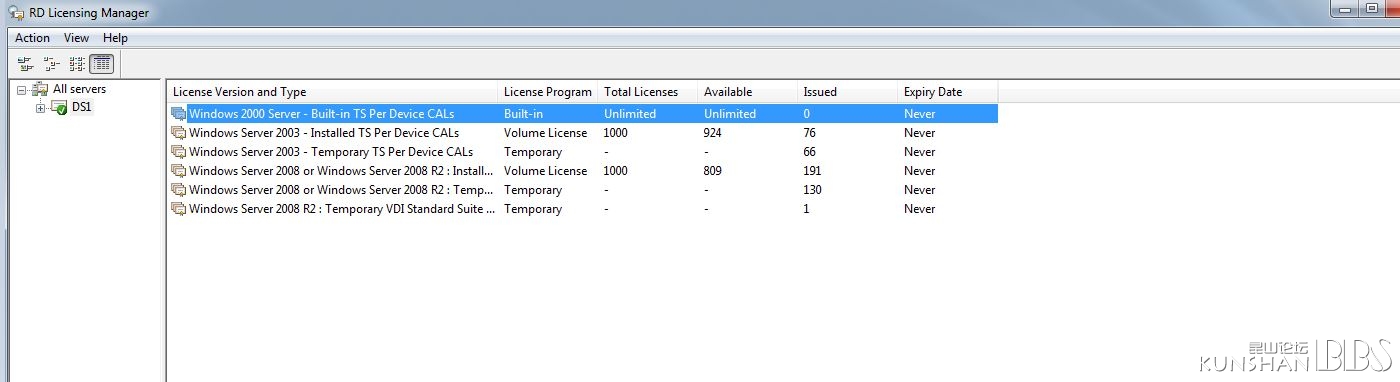Sort by Available column header
The width and height of the screenshot is (1400, 382).
[x=747, y=92]
